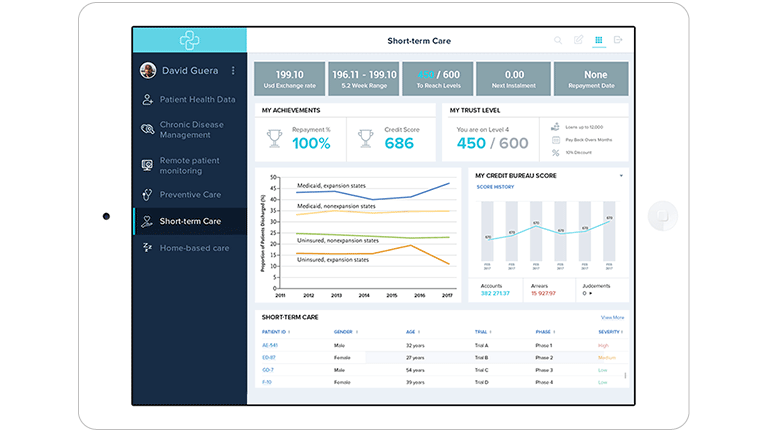Open the three-dot menu beside David Guera
Image resolution: width=768 pixels, height=432 pixels.
(233, 71)
